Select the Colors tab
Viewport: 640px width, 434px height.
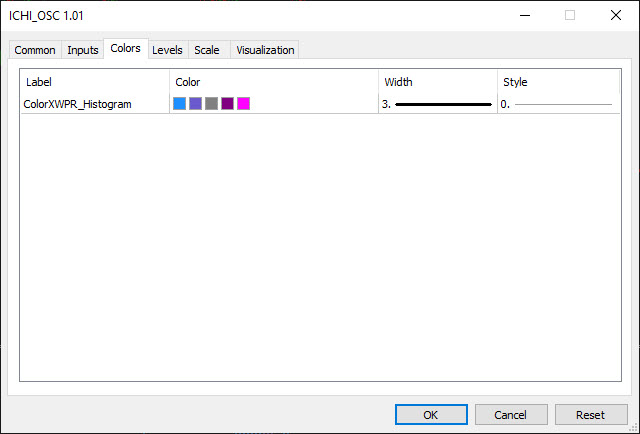[125, 48]
